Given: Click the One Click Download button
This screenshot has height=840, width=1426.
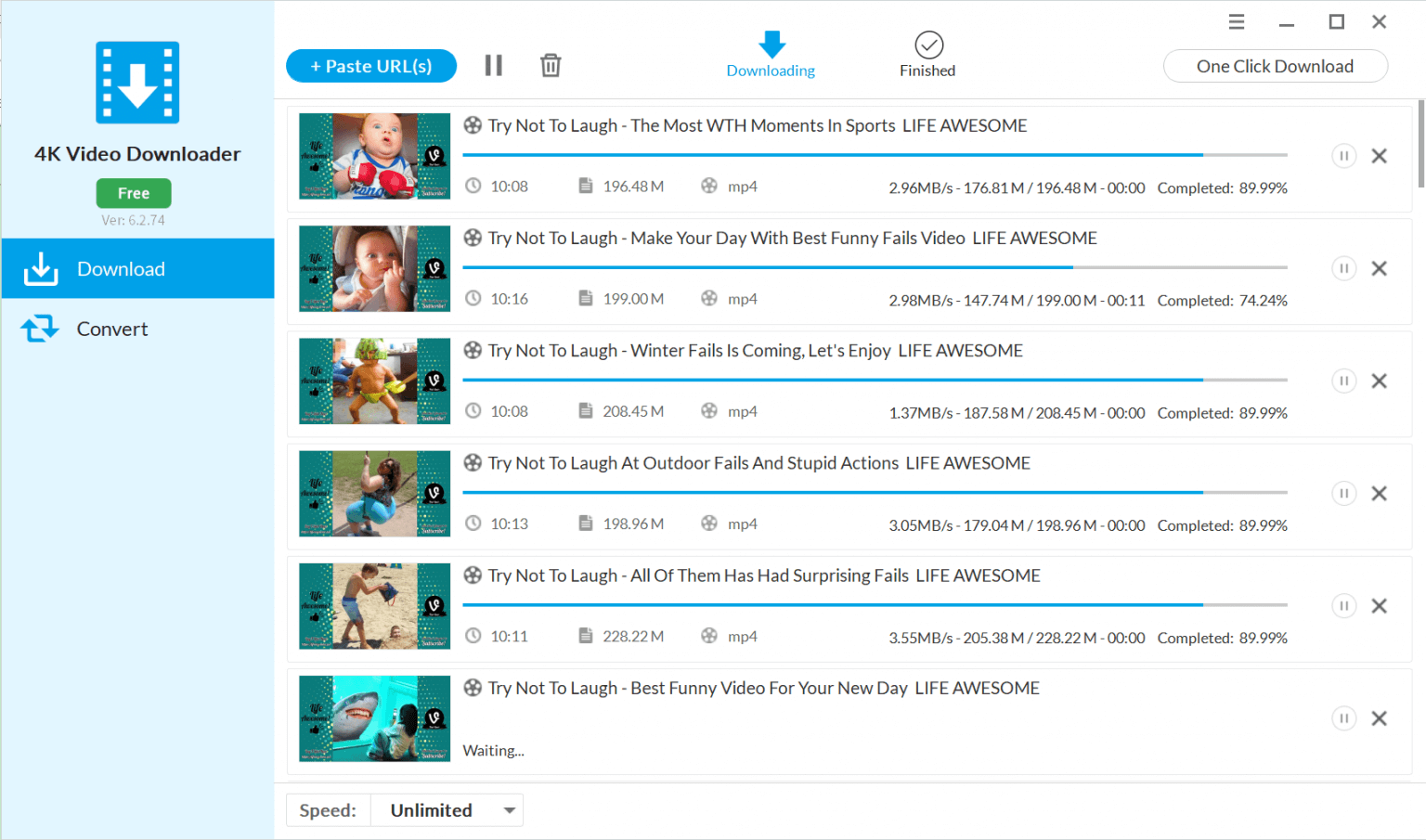Looking at the screenshot, I should pyautogui.click(x=1275, y=66).
